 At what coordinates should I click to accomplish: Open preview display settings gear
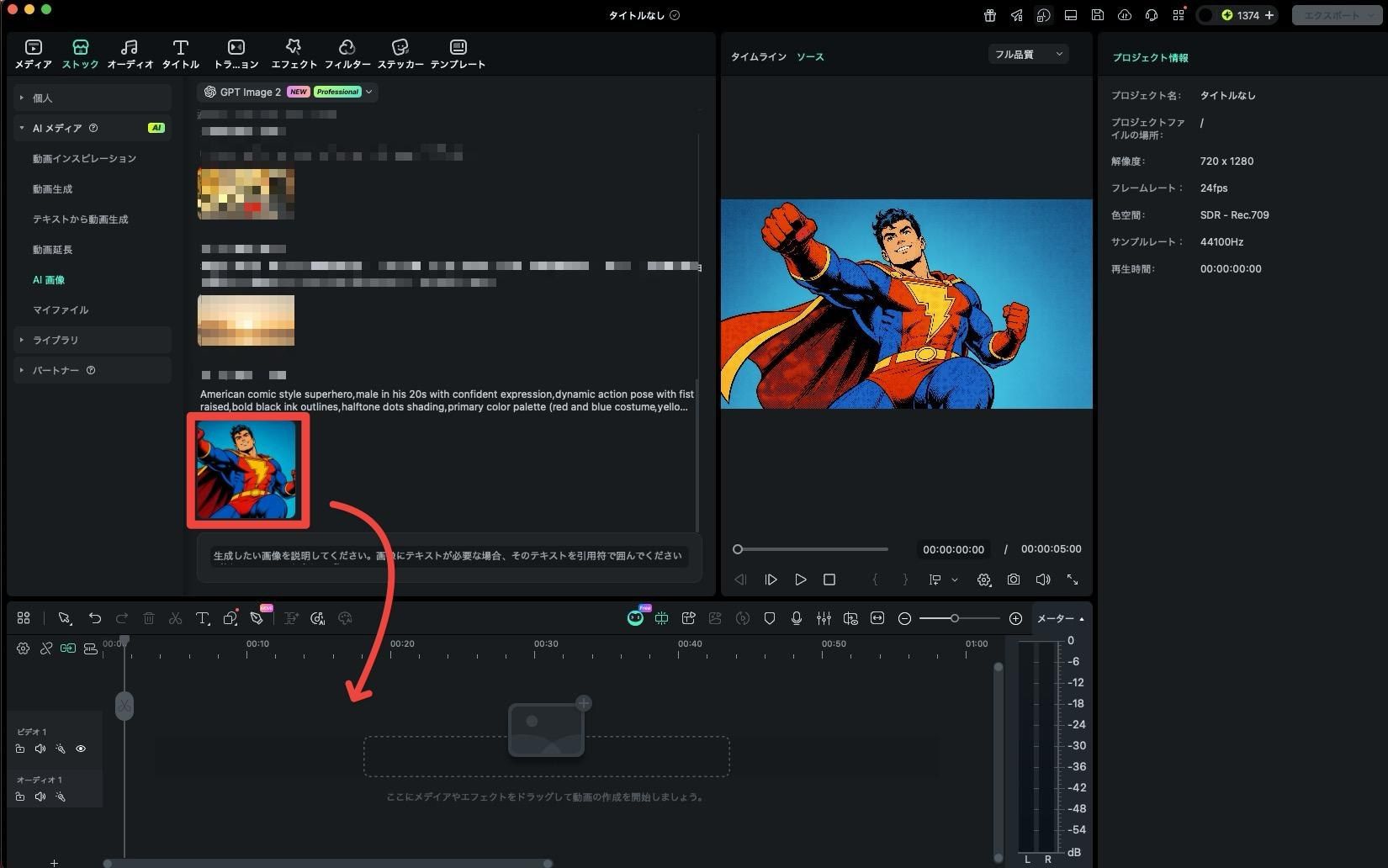pos(984,580)
